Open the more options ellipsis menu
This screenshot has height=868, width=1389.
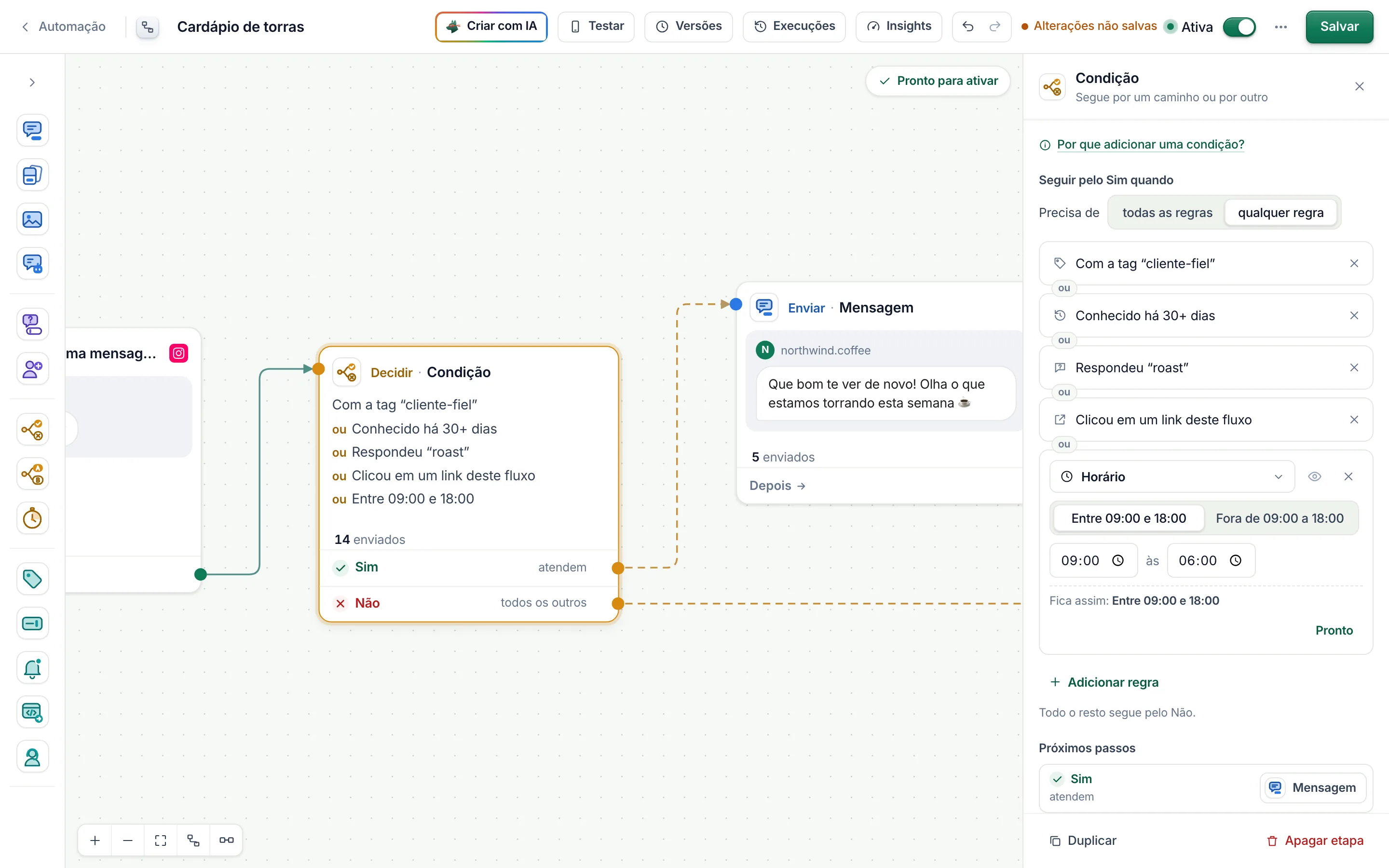(1280, 27)
